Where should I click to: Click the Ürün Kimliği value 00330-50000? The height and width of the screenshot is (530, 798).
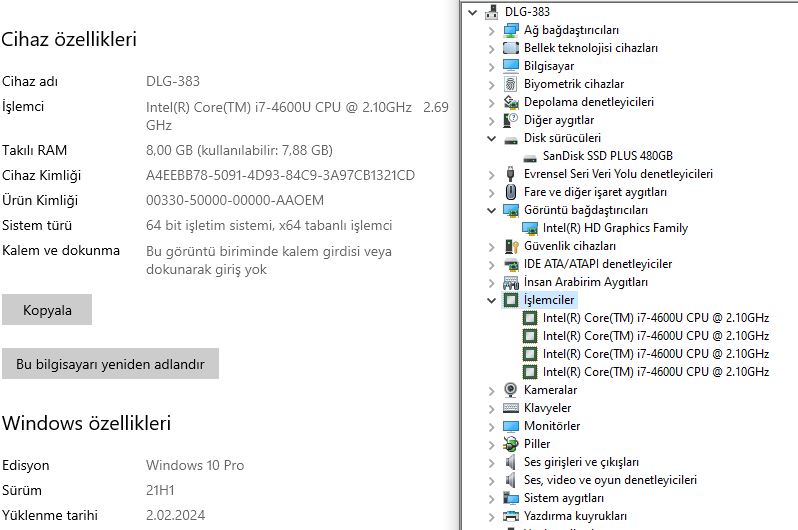(x=235, y=200)
